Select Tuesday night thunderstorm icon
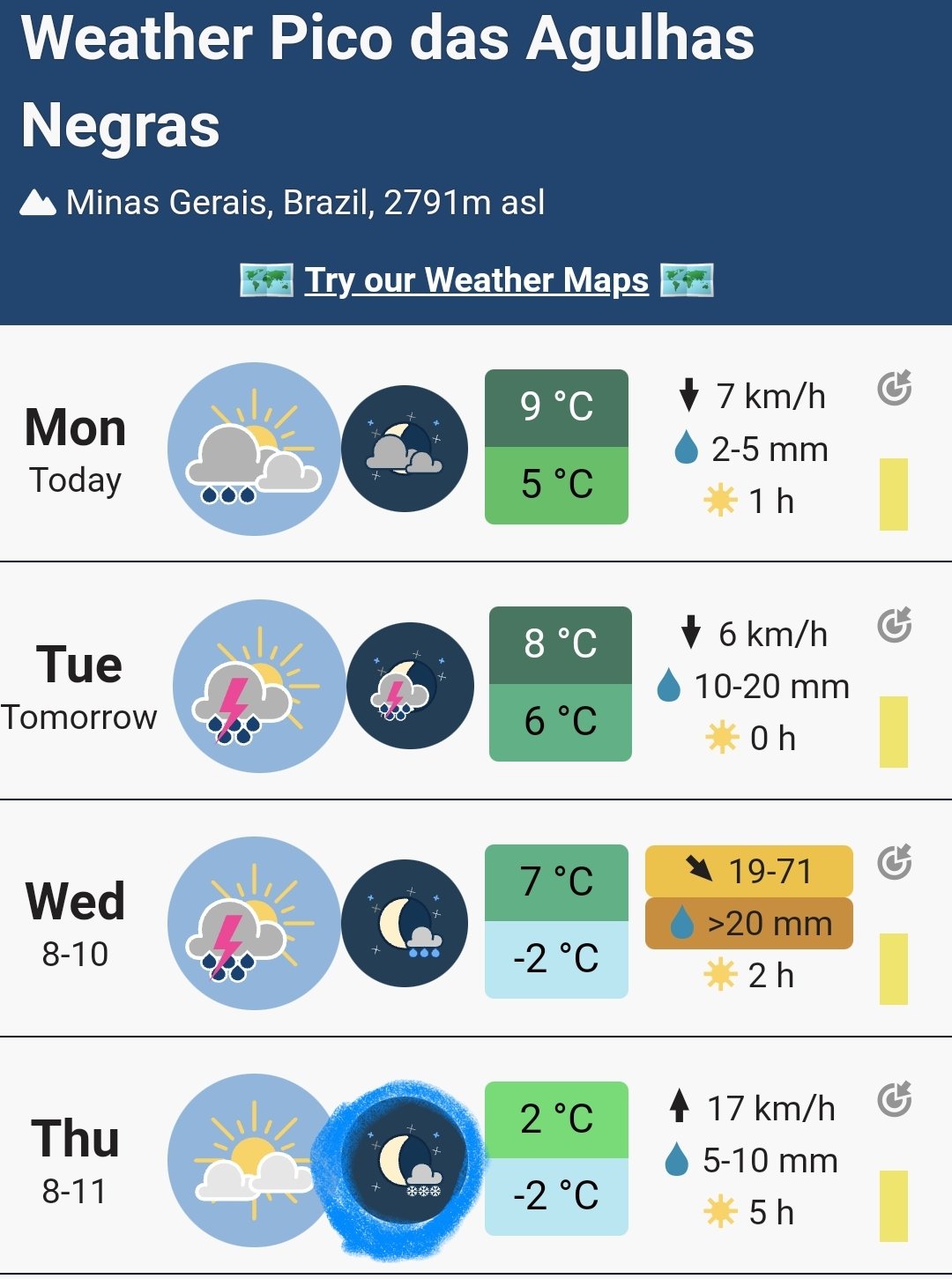952x1279 pixels. point(410,686)
